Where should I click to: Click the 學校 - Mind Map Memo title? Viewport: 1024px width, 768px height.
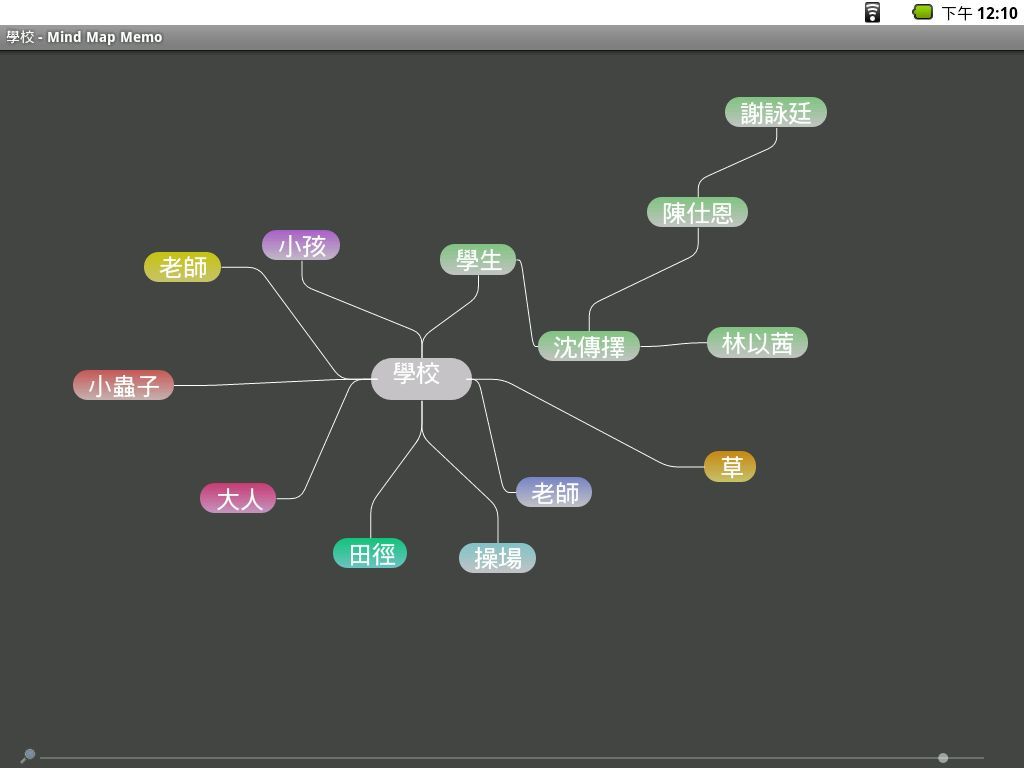(x=84, y=37)
